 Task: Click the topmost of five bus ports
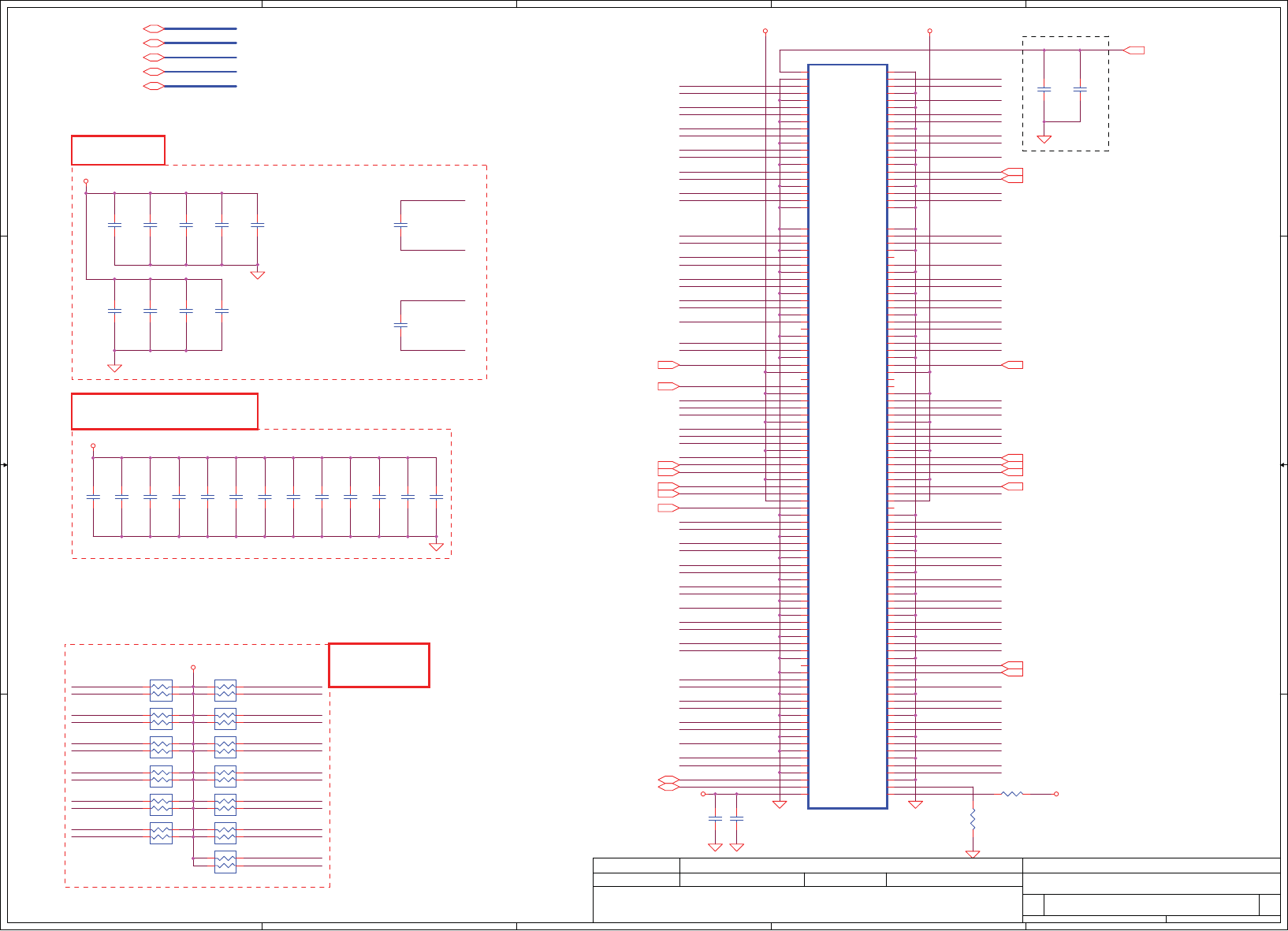click(x=154, y=28)
